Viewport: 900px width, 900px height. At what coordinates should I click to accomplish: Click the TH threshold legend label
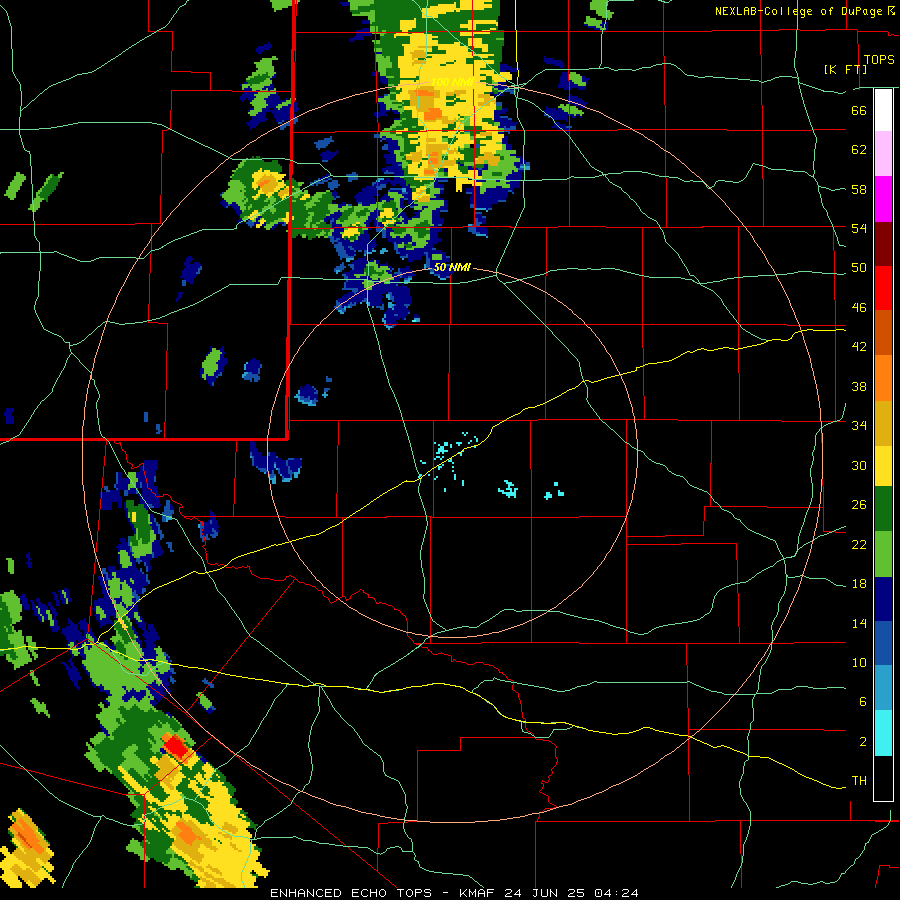[859, 780]
